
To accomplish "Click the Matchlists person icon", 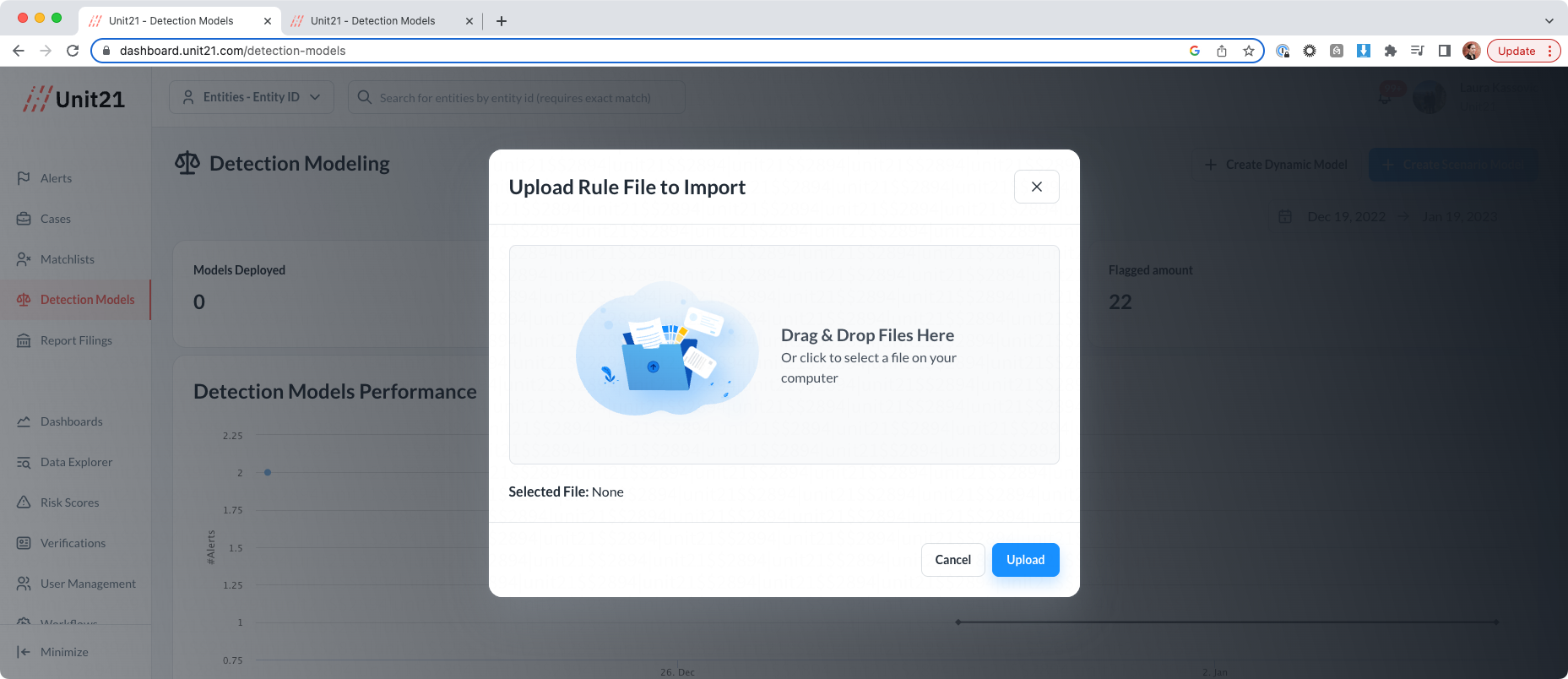I will click(24, 259).
